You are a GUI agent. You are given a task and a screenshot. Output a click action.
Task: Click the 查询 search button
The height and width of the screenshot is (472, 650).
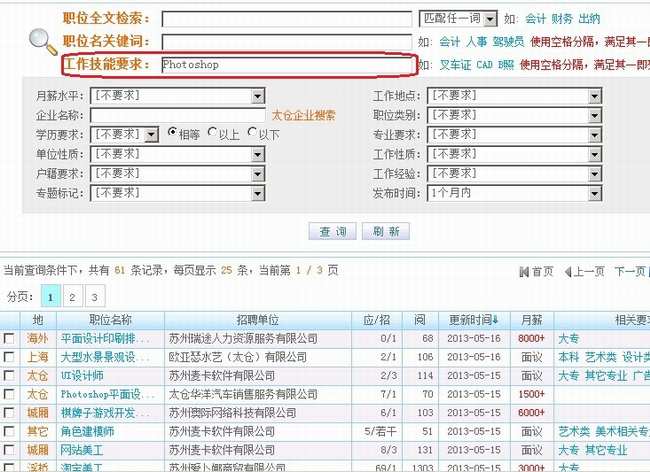[333, 231]
